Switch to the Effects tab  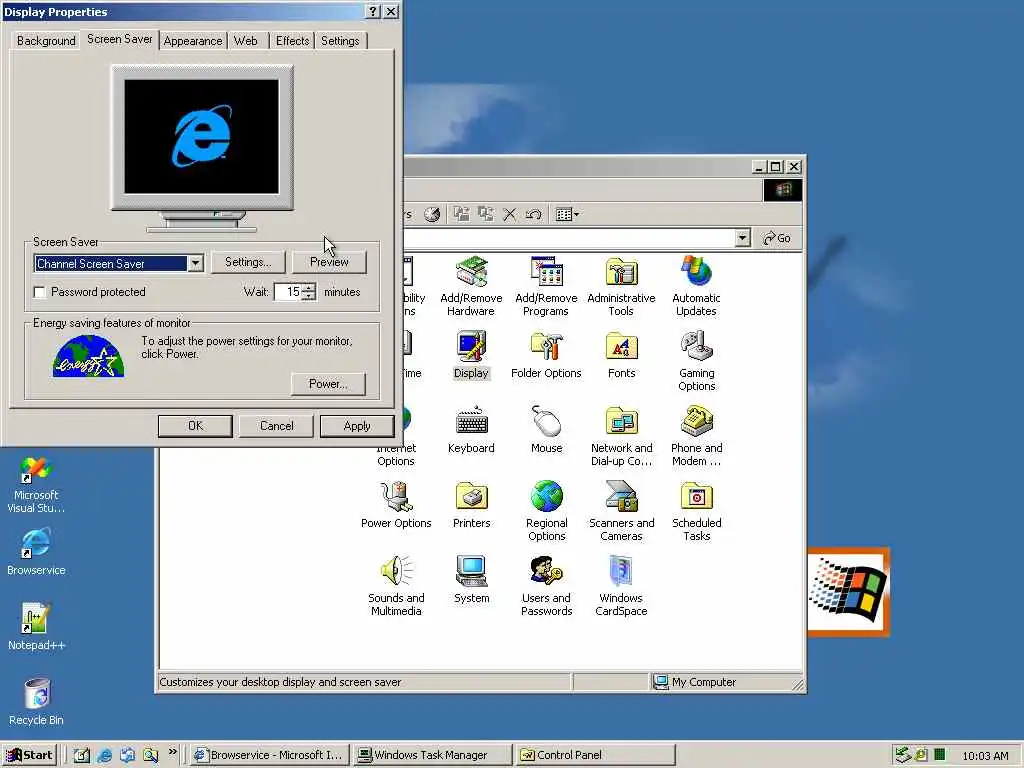pos(292,40)
